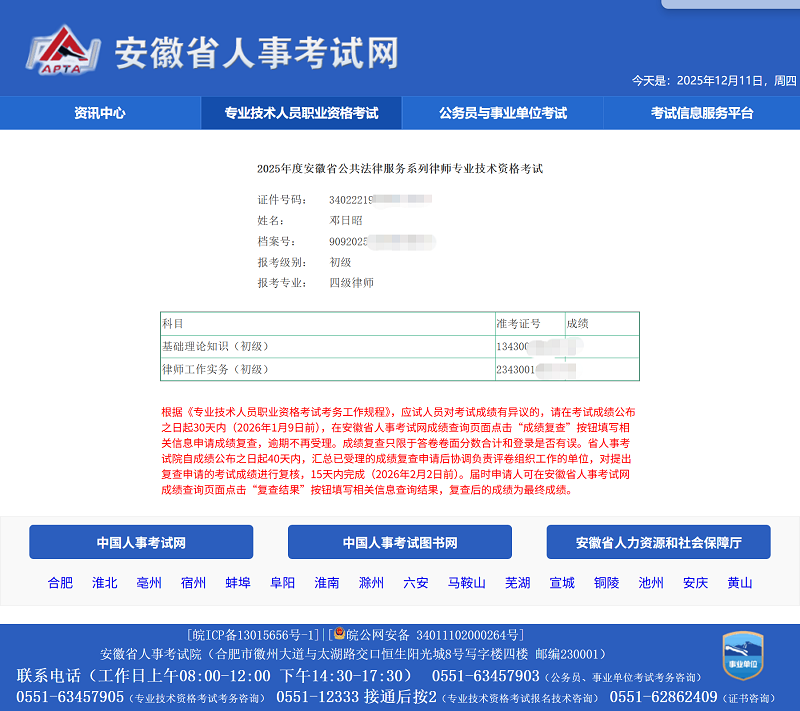The image size is (800, 711).
Task: Click the 安徽省人事考试网 site title
Action: point(257,52)
